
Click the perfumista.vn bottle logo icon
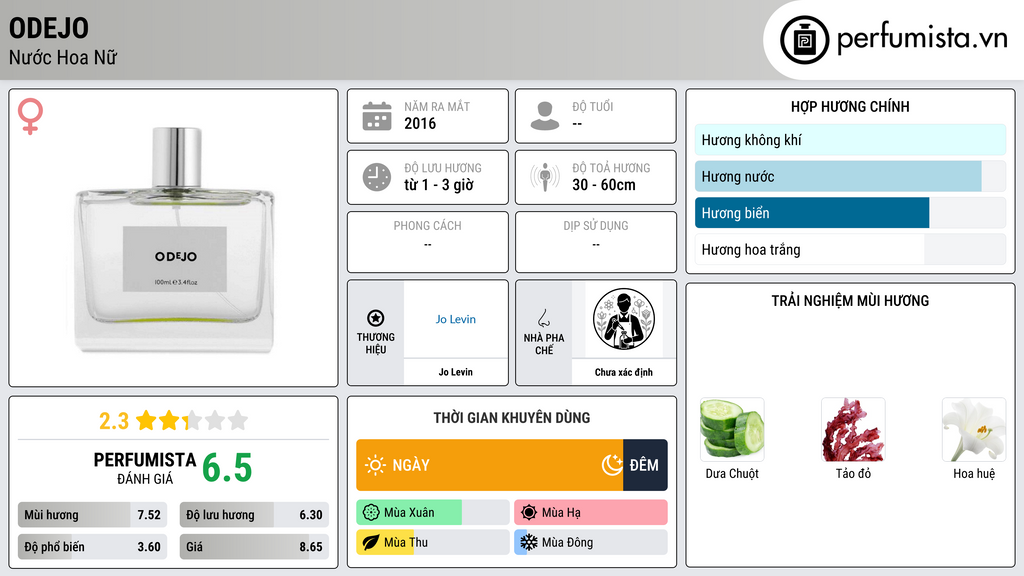pos(804,40)
